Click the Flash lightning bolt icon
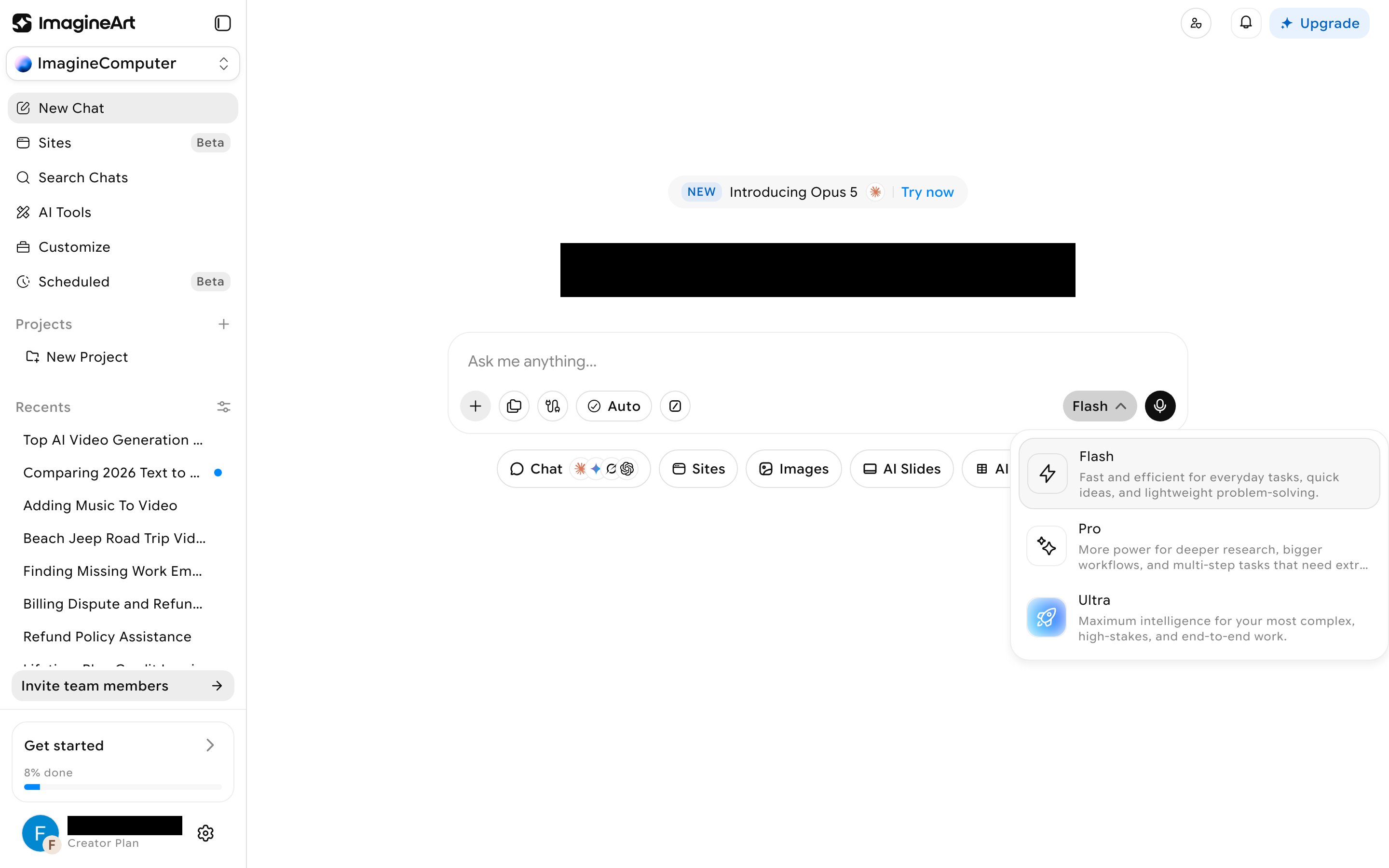Viewport: 1389px width, 868px height. [x=1047, y=474]
